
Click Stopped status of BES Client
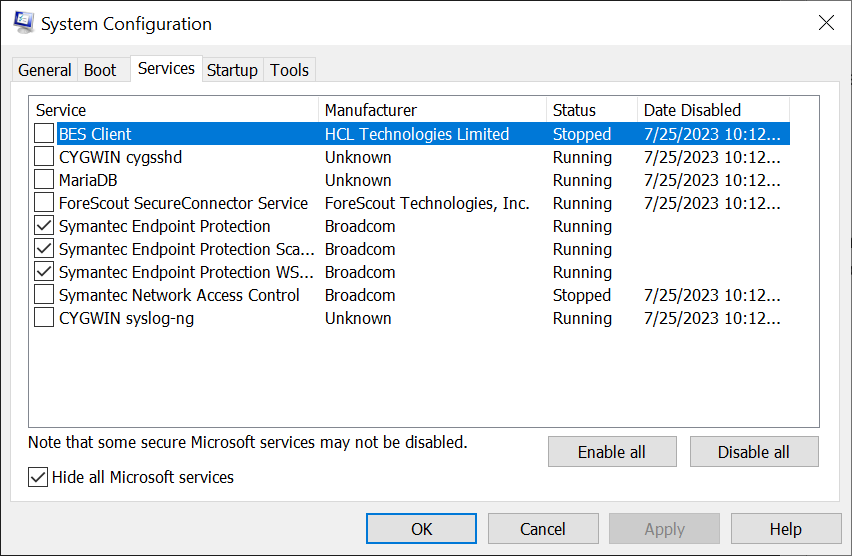(x=582, y=134)
